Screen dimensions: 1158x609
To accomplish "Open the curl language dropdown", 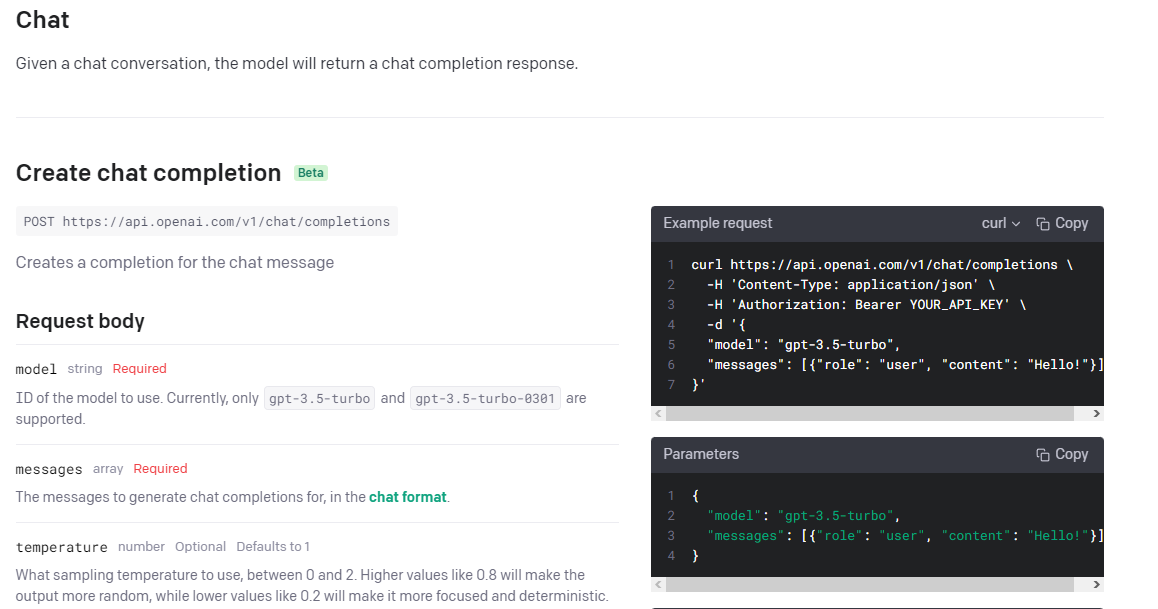I will pos(1001,223).
